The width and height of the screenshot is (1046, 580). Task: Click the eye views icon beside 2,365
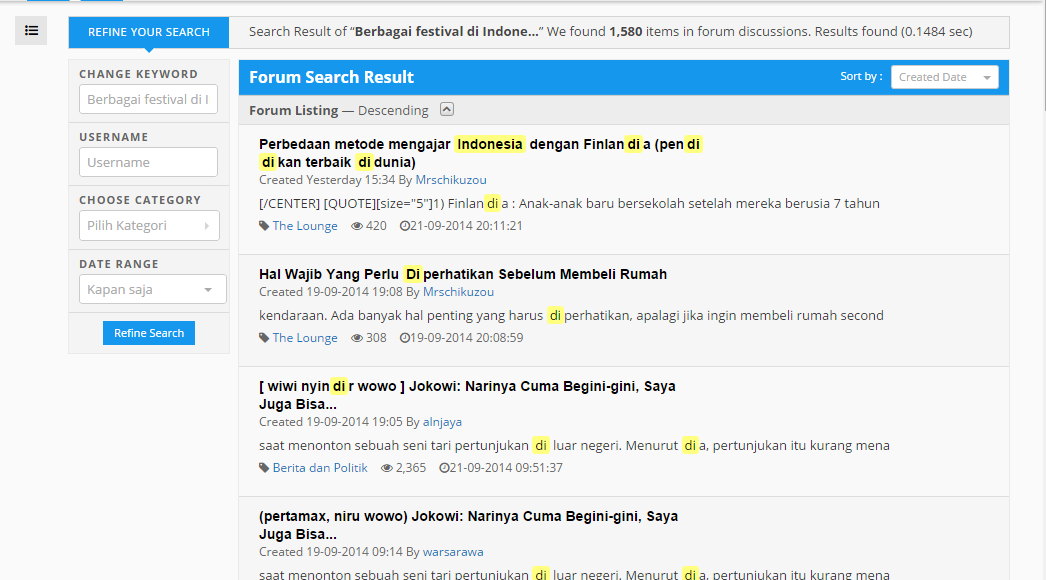(387, 469)
